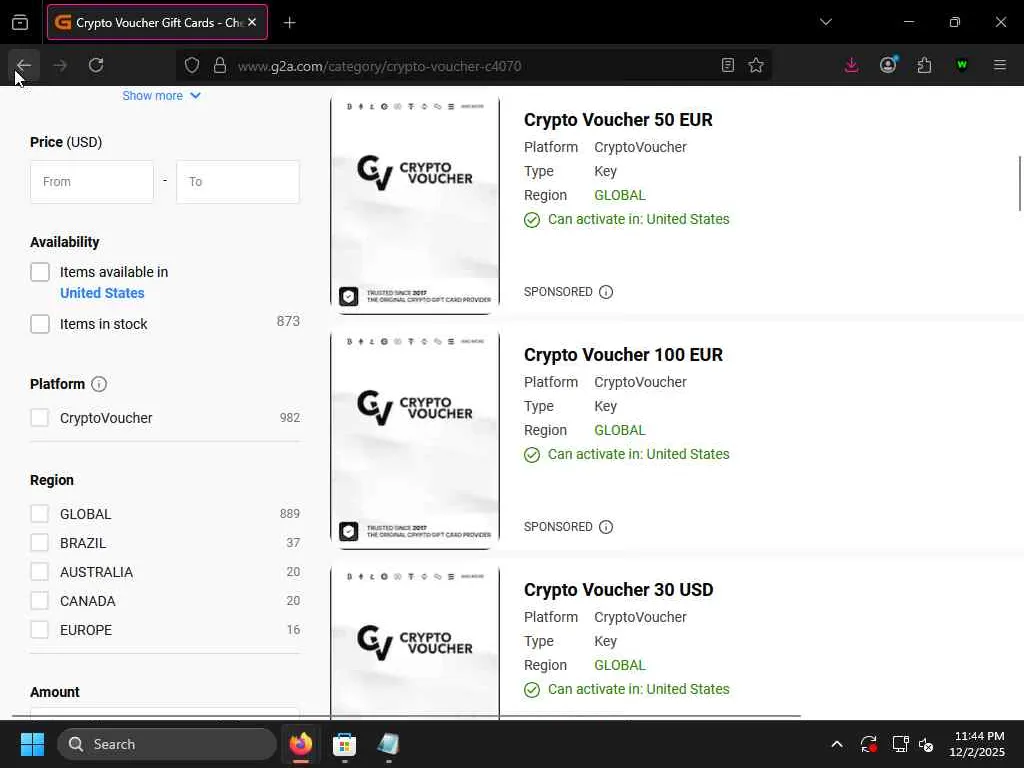This screenshot has width=1024, height=768.
Task: Enable Items in stock filter
Action: pyautogui.click(x=40, y=324)
